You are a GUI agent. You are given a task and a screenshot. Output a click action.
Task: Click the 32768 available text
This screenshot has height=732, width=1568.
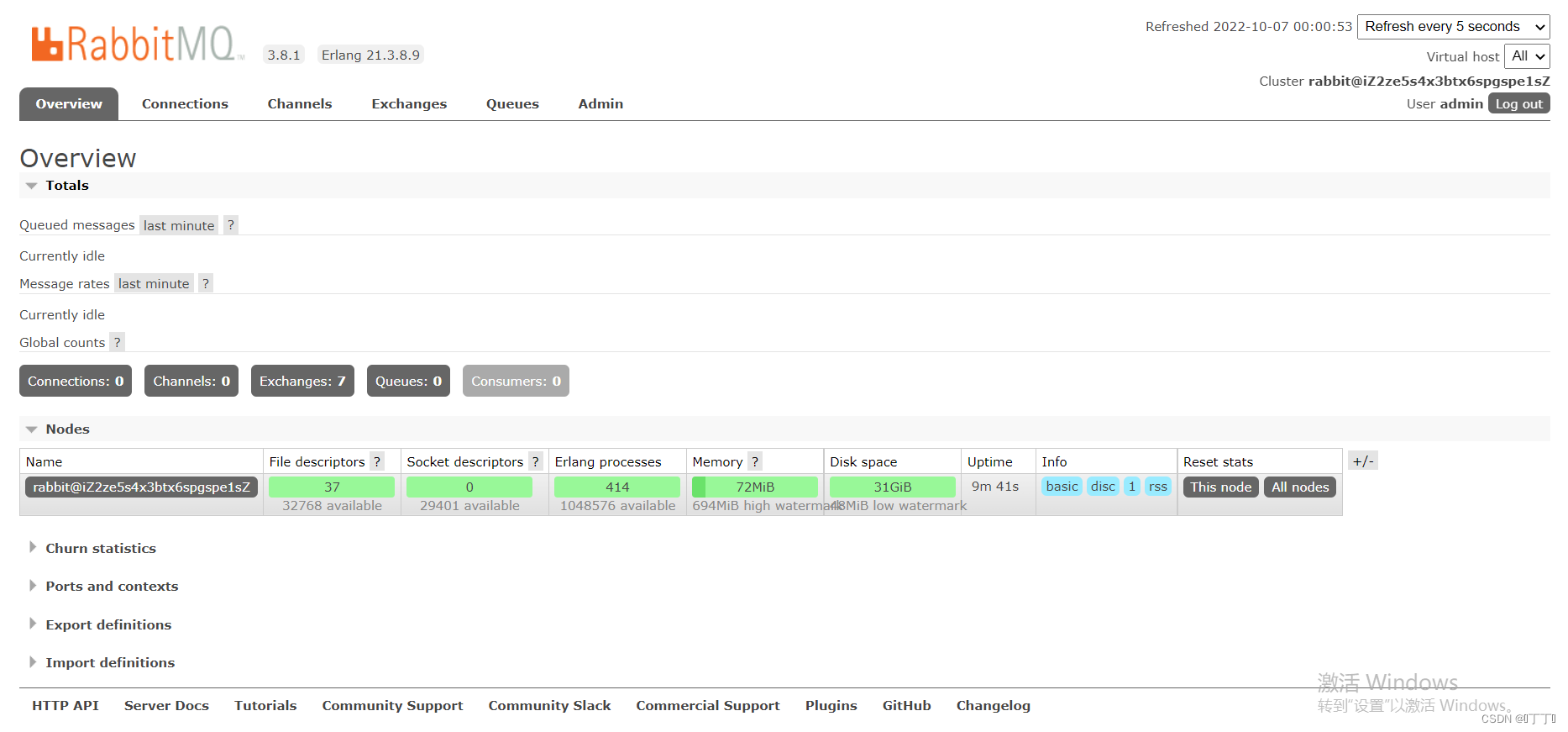click(332, 506)
